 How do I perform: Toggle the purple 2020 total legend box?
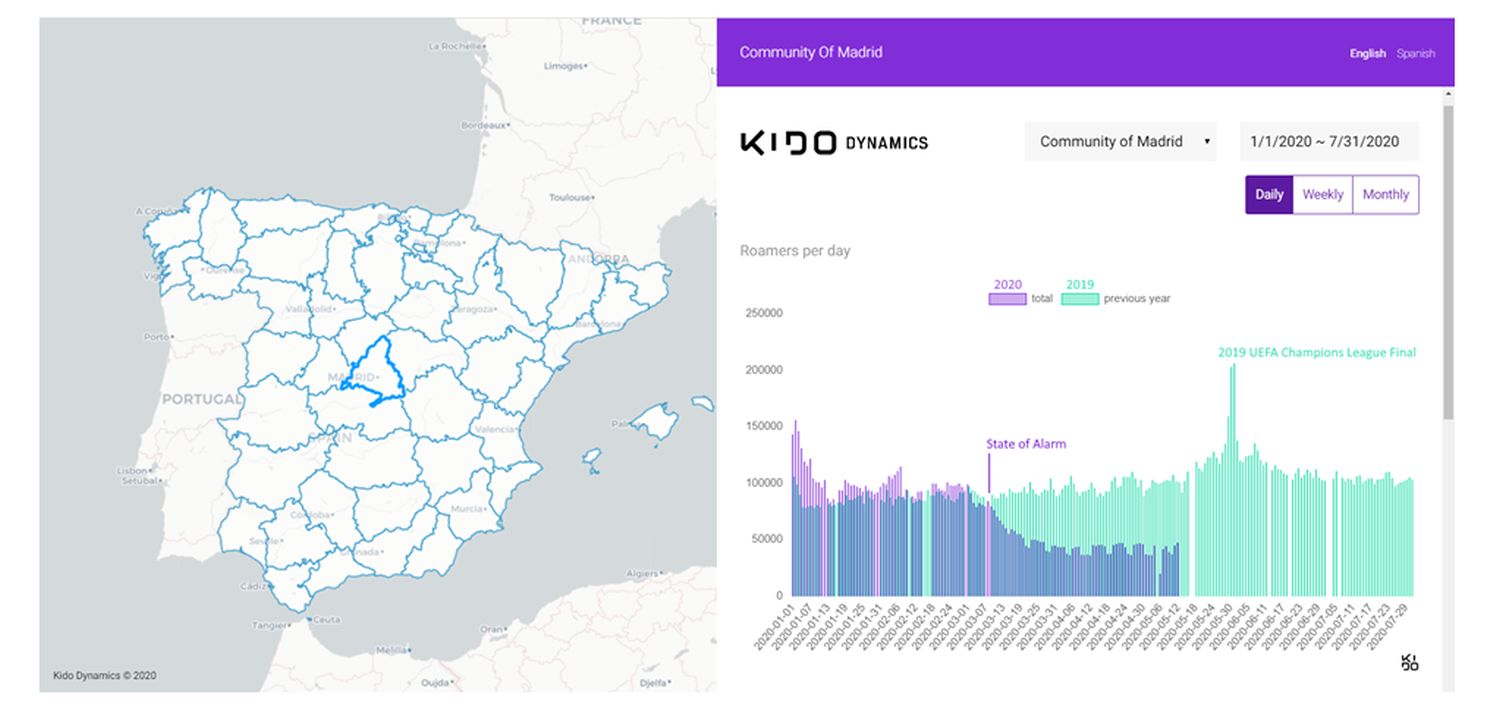[x=1007, y=299]
